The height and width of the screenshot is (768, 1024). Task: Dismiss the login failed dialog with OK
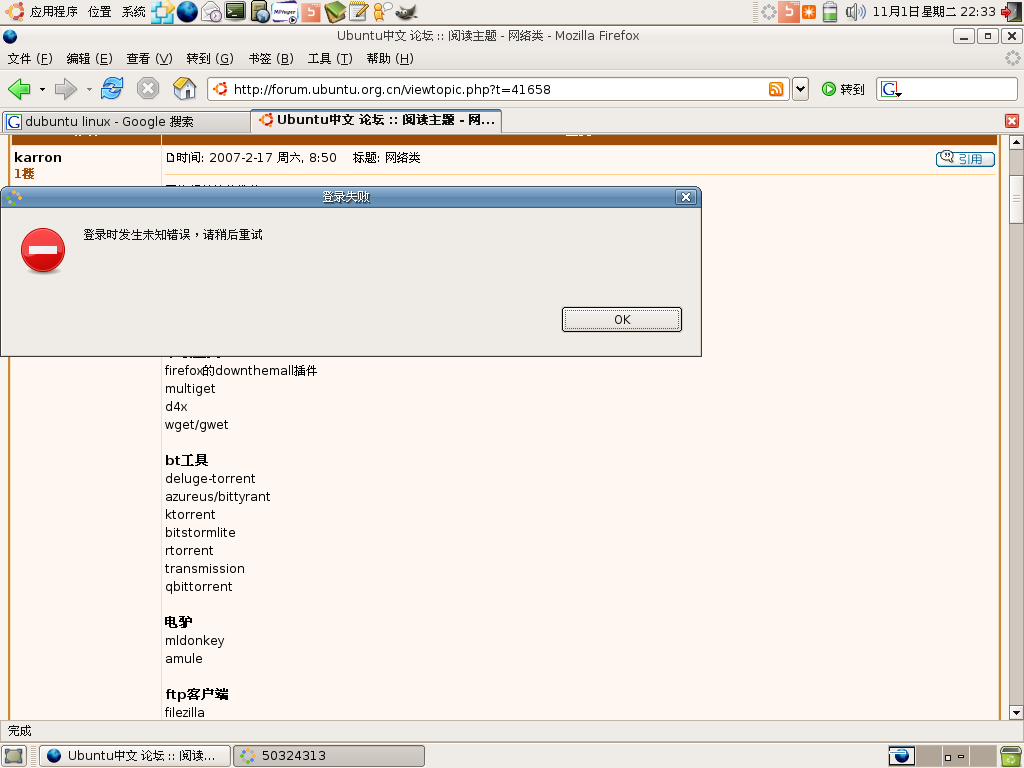(621, 319)
